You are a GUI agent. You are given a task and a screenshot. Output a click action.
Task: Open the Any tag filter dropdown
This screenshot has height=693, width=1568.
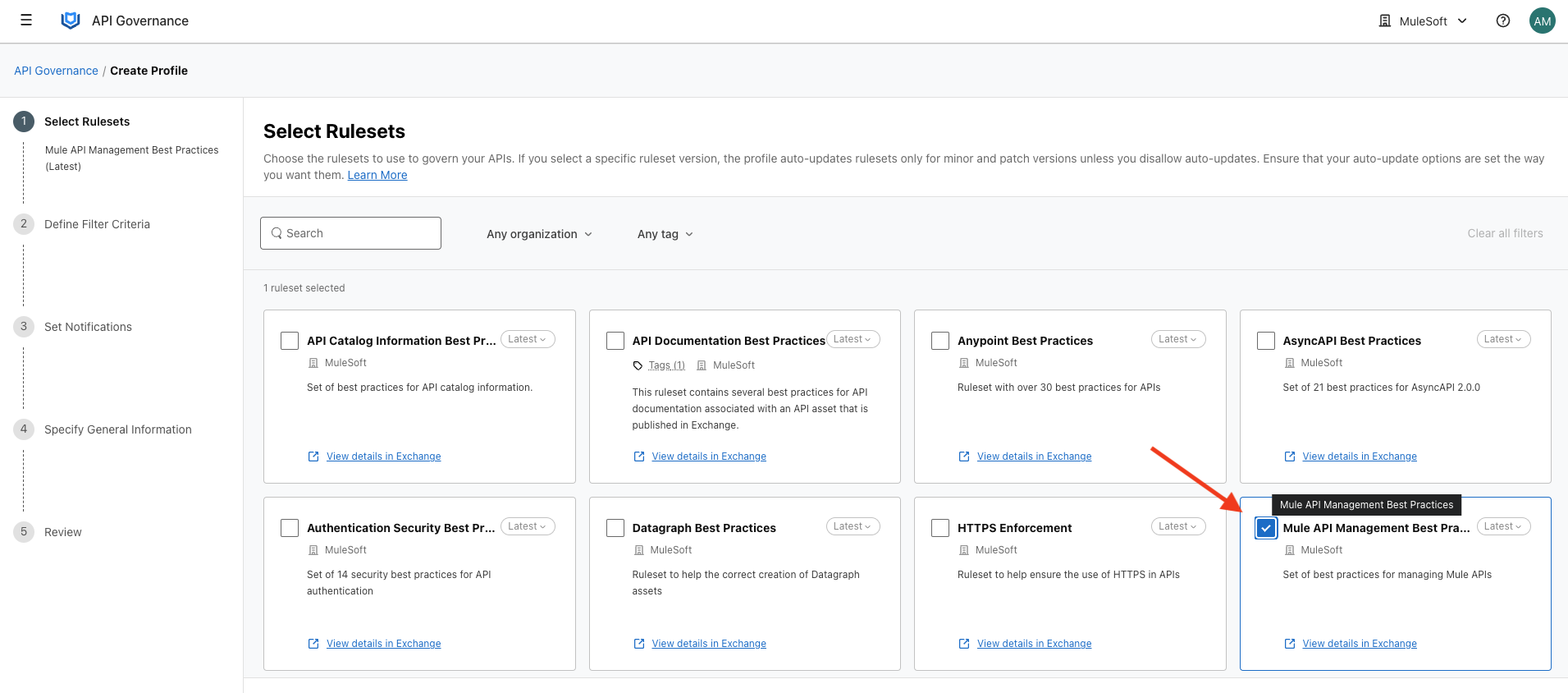pyautogui.click(x=665, y=234)
